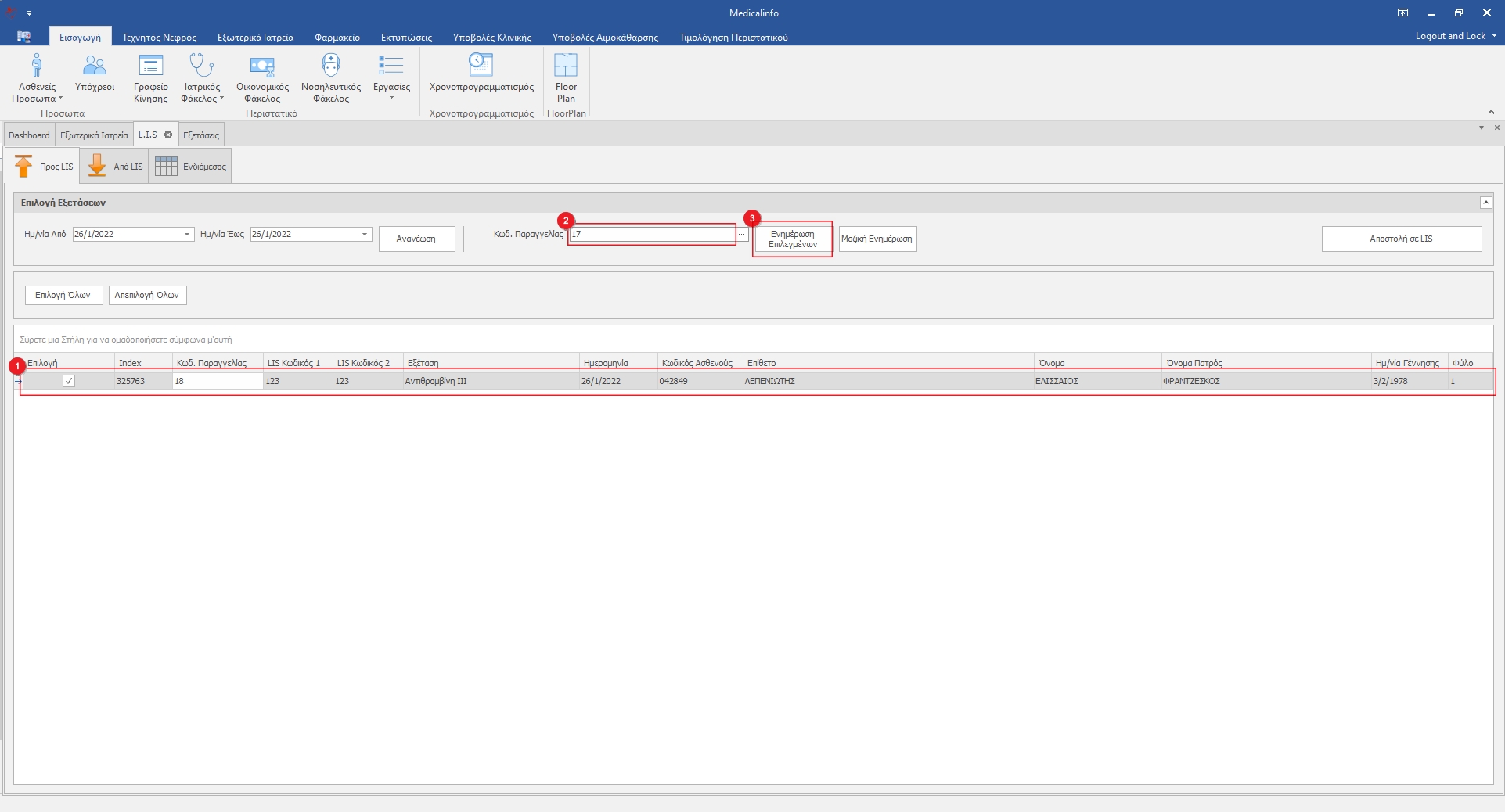Switch to the Φαρμακείο ribbon tab
The width and height of the screenshot is (1505, 812).
pyautogui.click(x=337, y=37)
